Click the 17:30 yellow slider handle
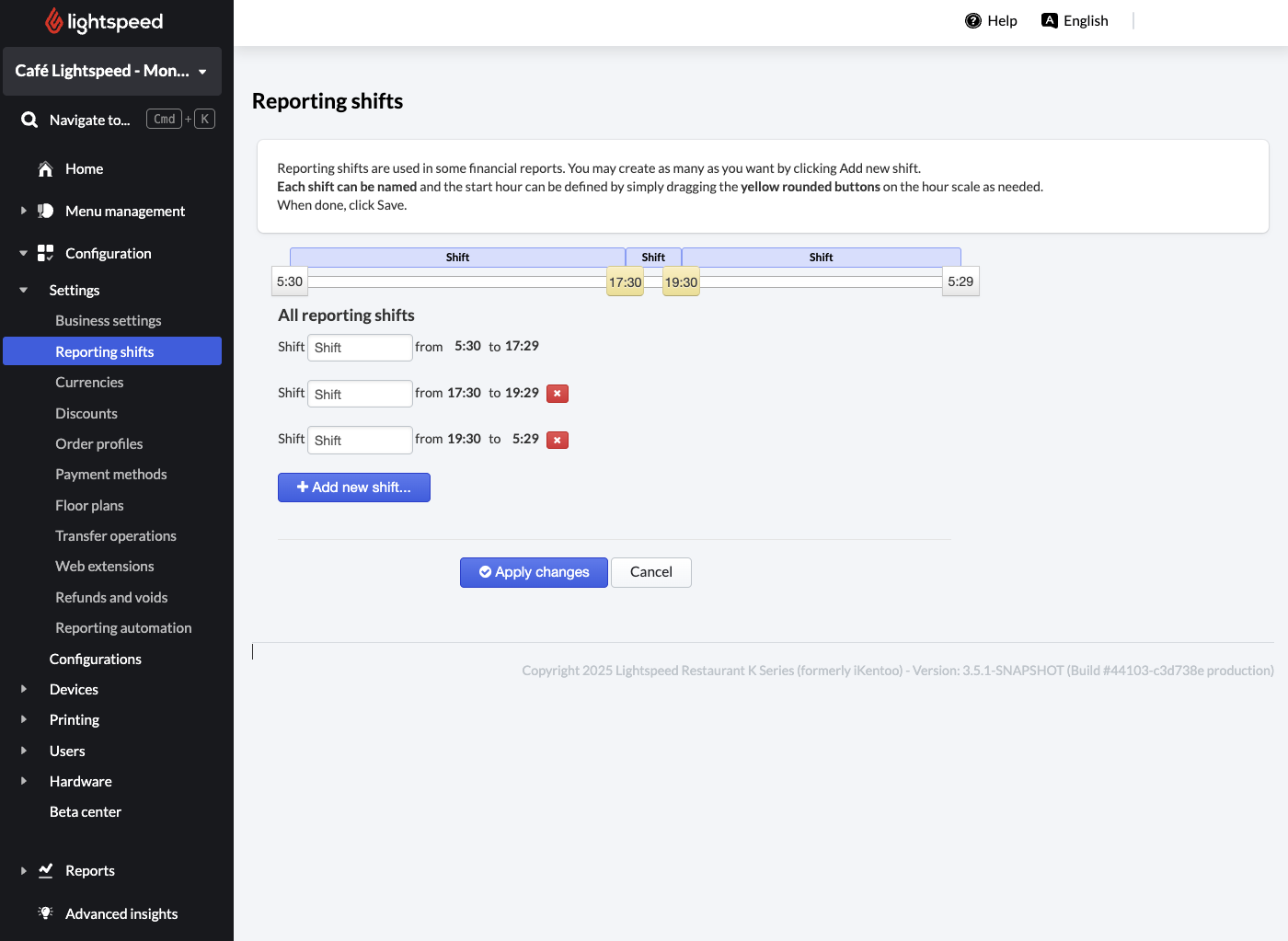The image size is (1288, 941). (625, 282)
